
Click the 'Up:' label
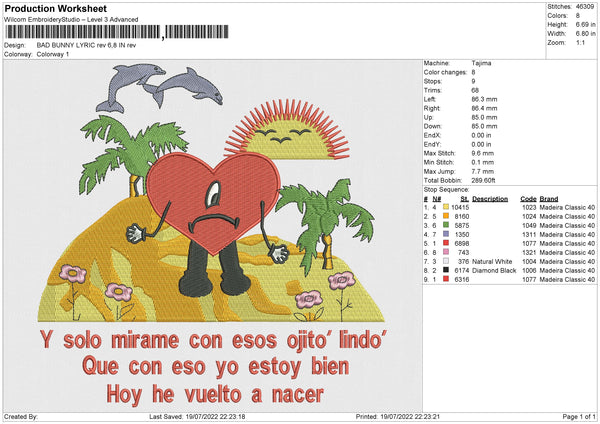[x=428, y=117]
